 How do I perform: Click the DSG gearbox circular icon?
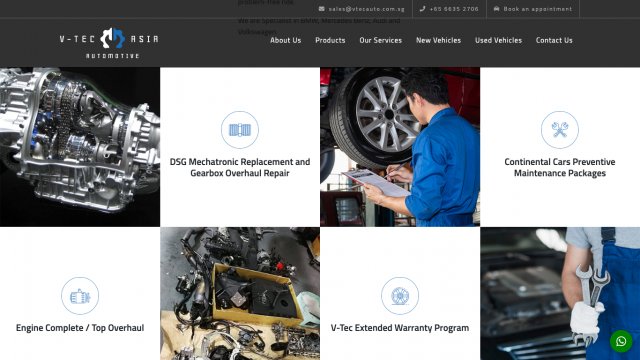(x=240, y=130)
